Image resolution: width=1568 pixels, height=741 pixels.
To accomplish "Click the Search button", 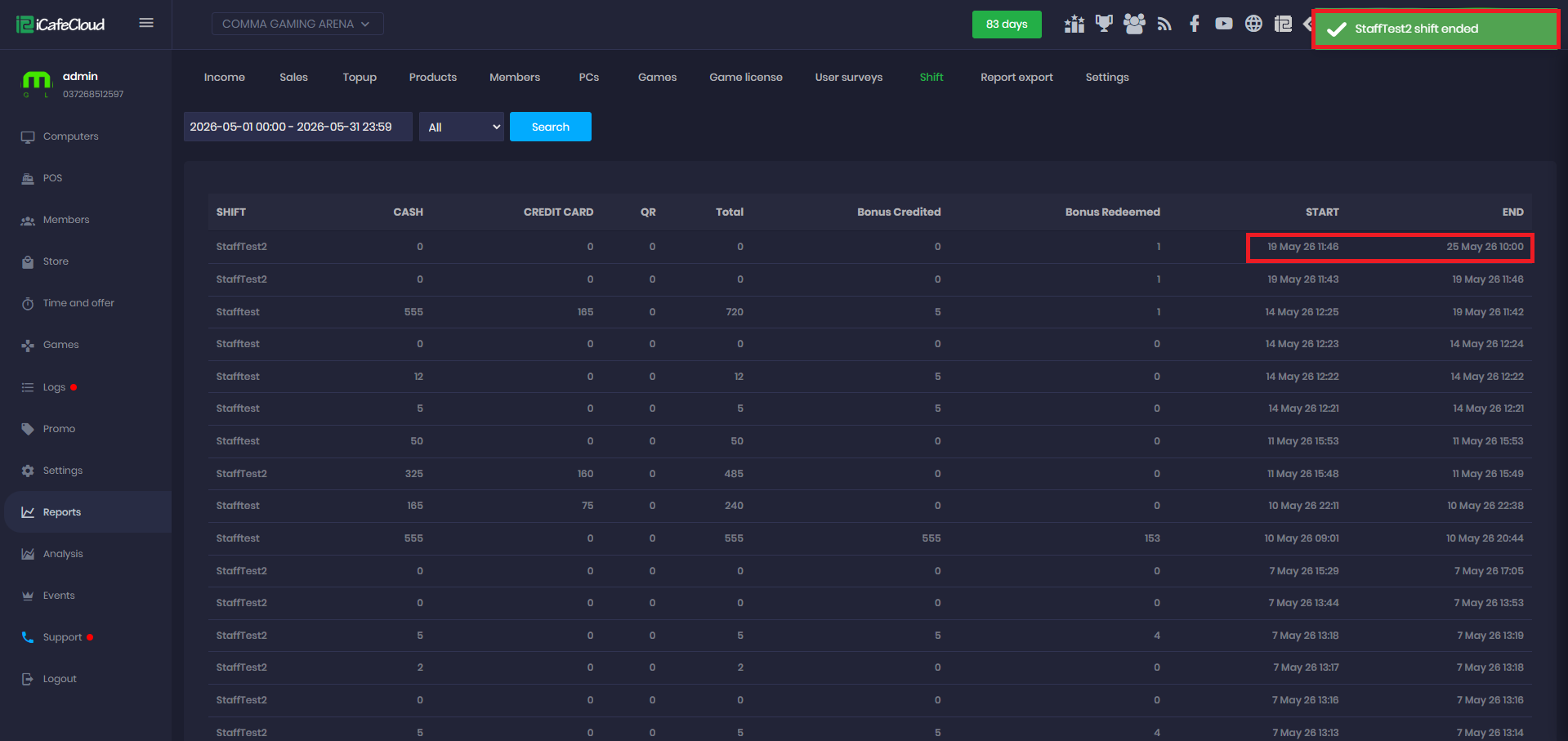I will 551,127.
